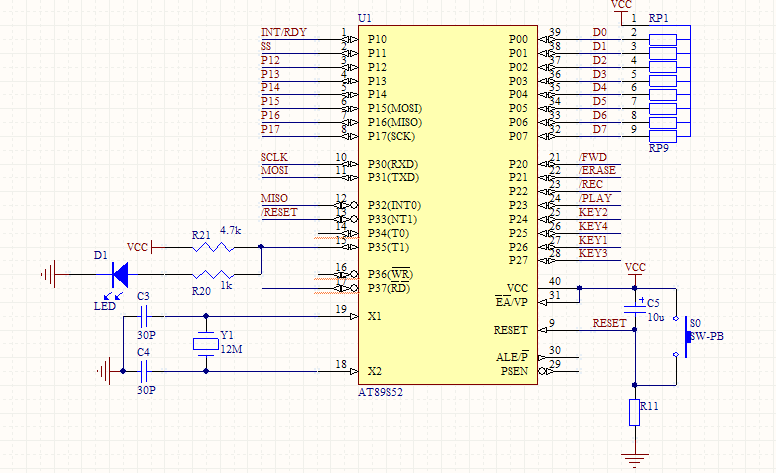
Task: Select the SCLK net label
Action: tap(274, 158)
